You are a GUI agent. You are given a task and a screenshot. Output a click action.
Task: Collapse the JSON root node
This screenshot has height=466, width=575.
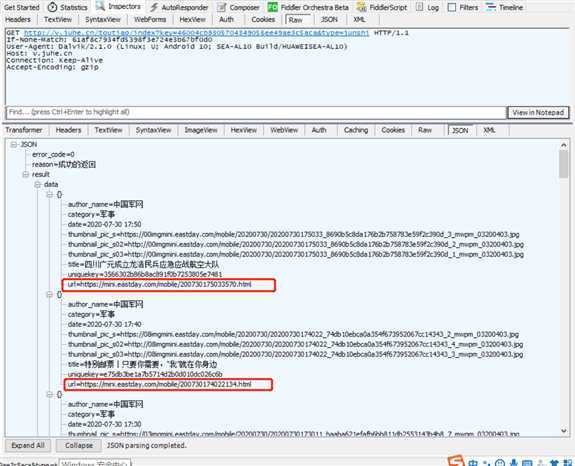pyautogui.click(x=14, y=144)
